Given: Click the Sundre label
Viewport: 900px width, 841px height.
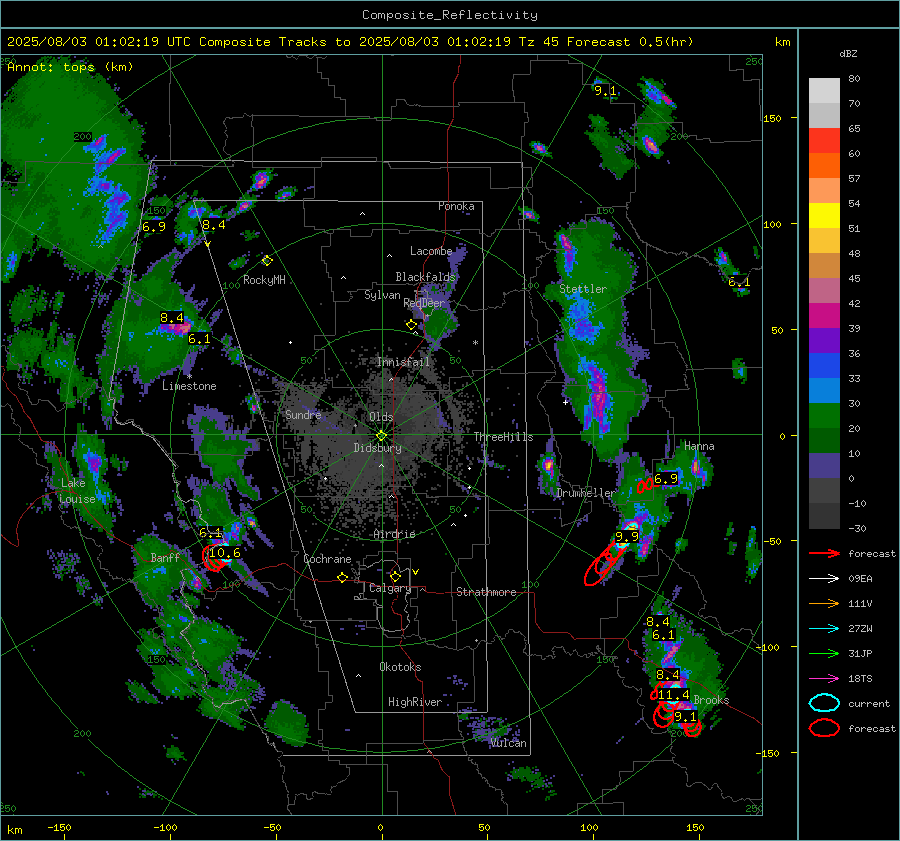Looking at the screenshot, I should (303, 415).
